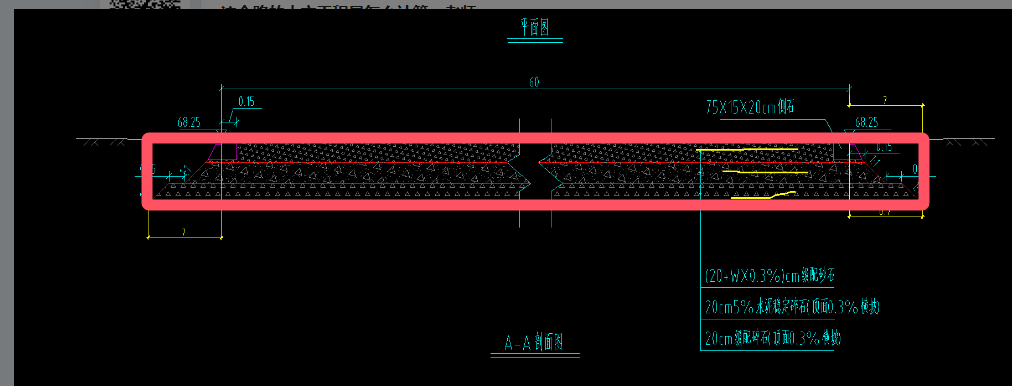
Task: Click the A-A 剖面图 section title
Action: click(534, 343)
